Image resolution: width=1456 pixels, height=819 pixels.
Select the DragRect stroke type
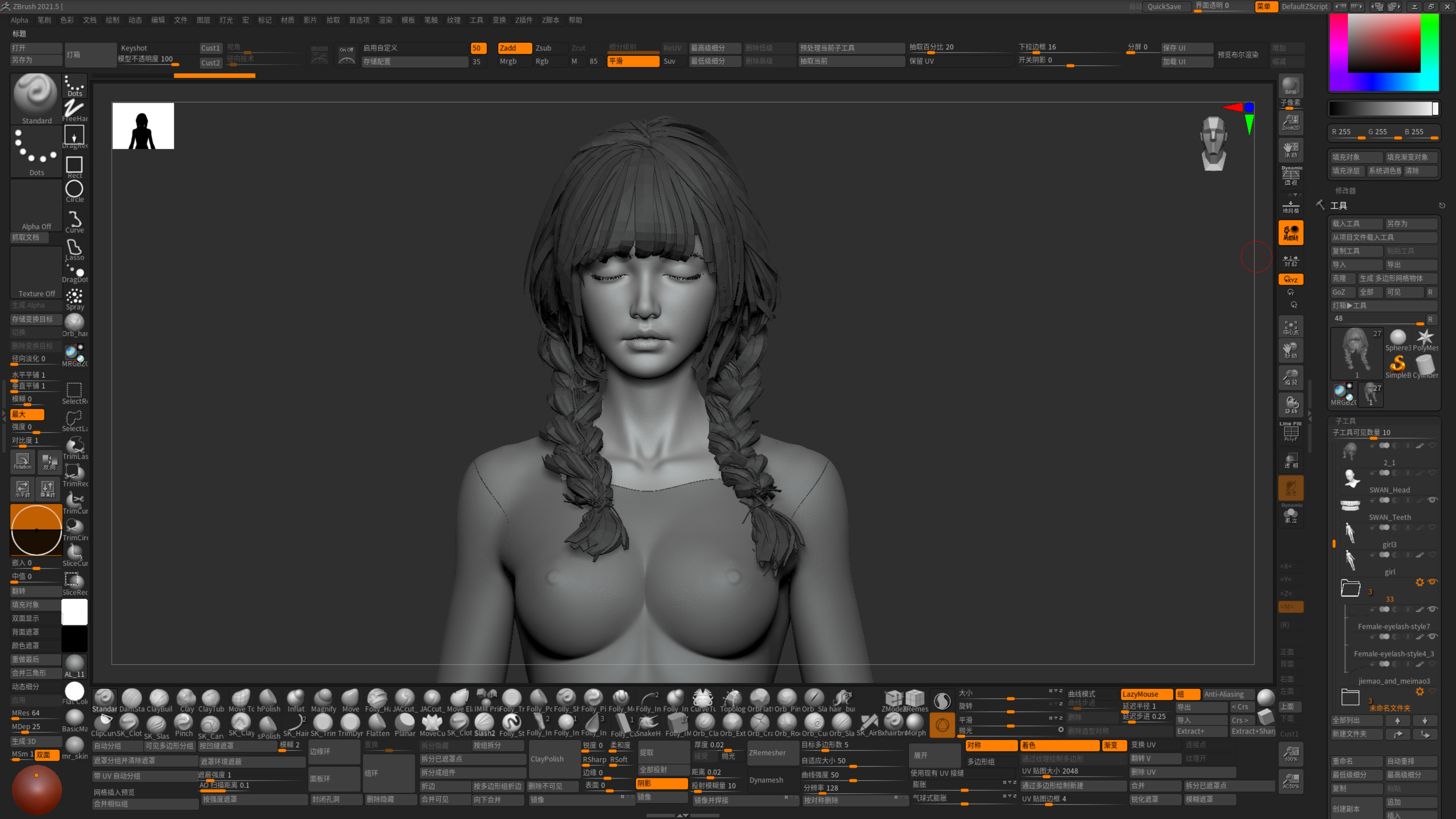(x=75, y=137)
